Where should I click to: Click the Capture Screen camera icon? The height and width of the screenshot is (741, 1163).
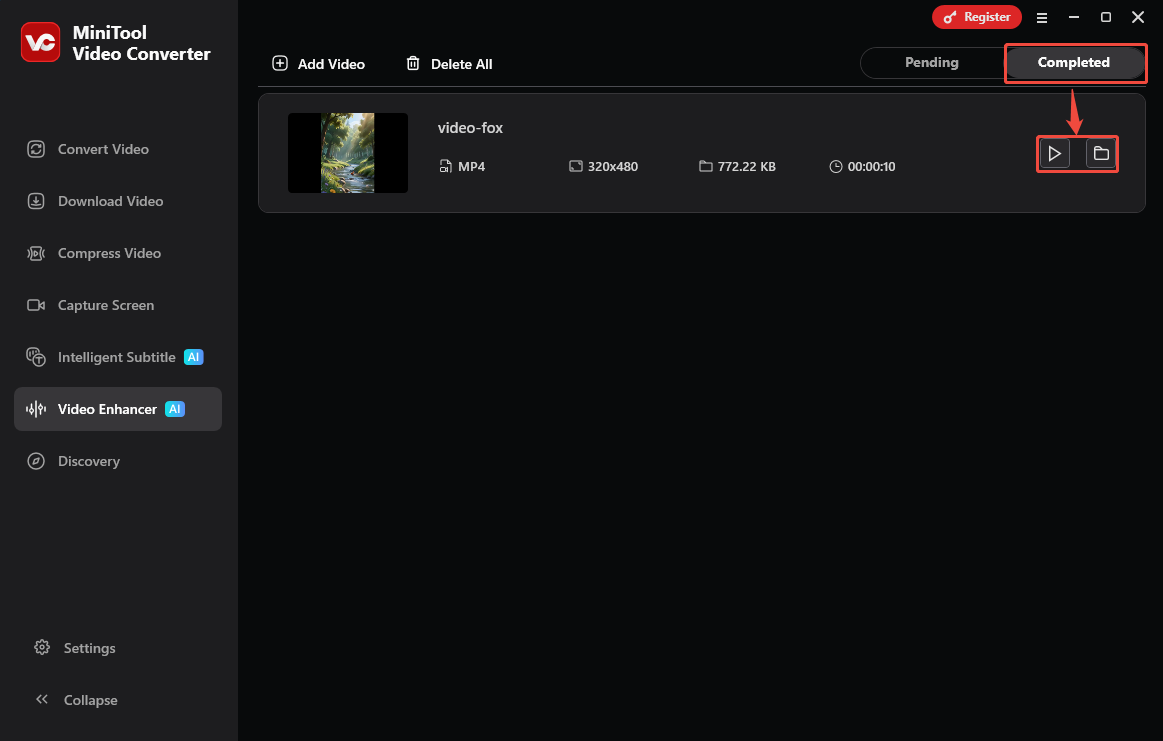(x=36, y=305)
